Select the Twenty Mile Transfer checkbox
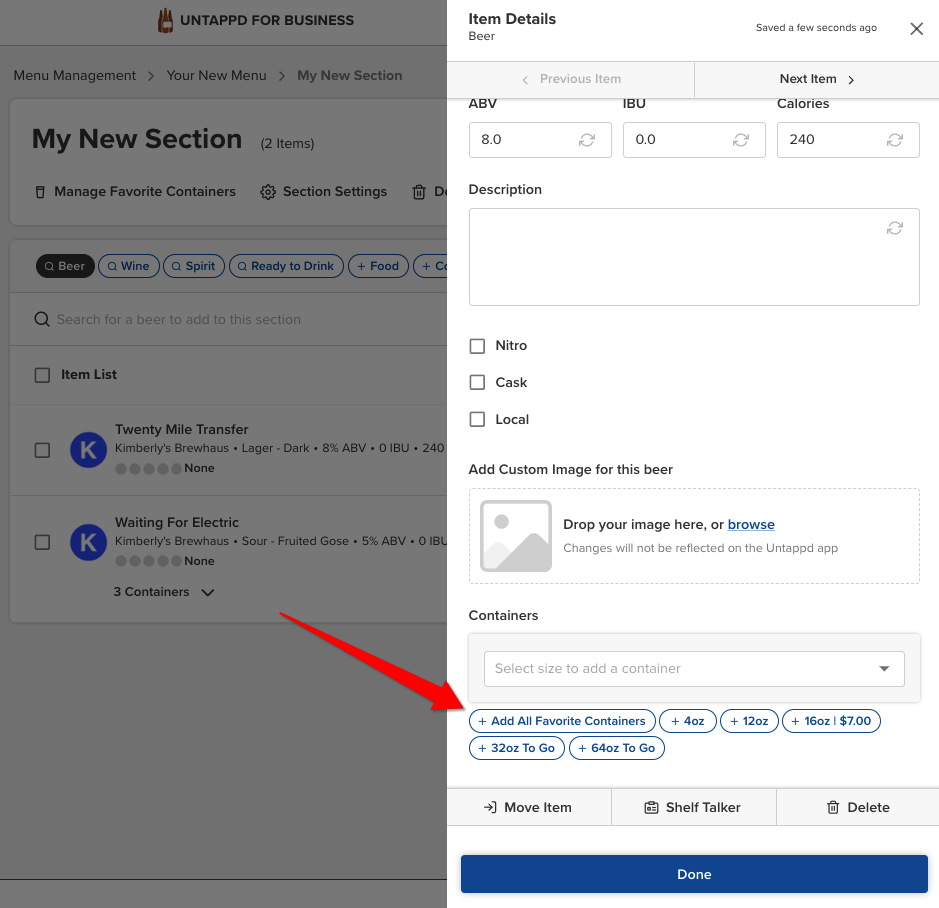Viewport: 939px width, 908px height. (x=42, y=450)
